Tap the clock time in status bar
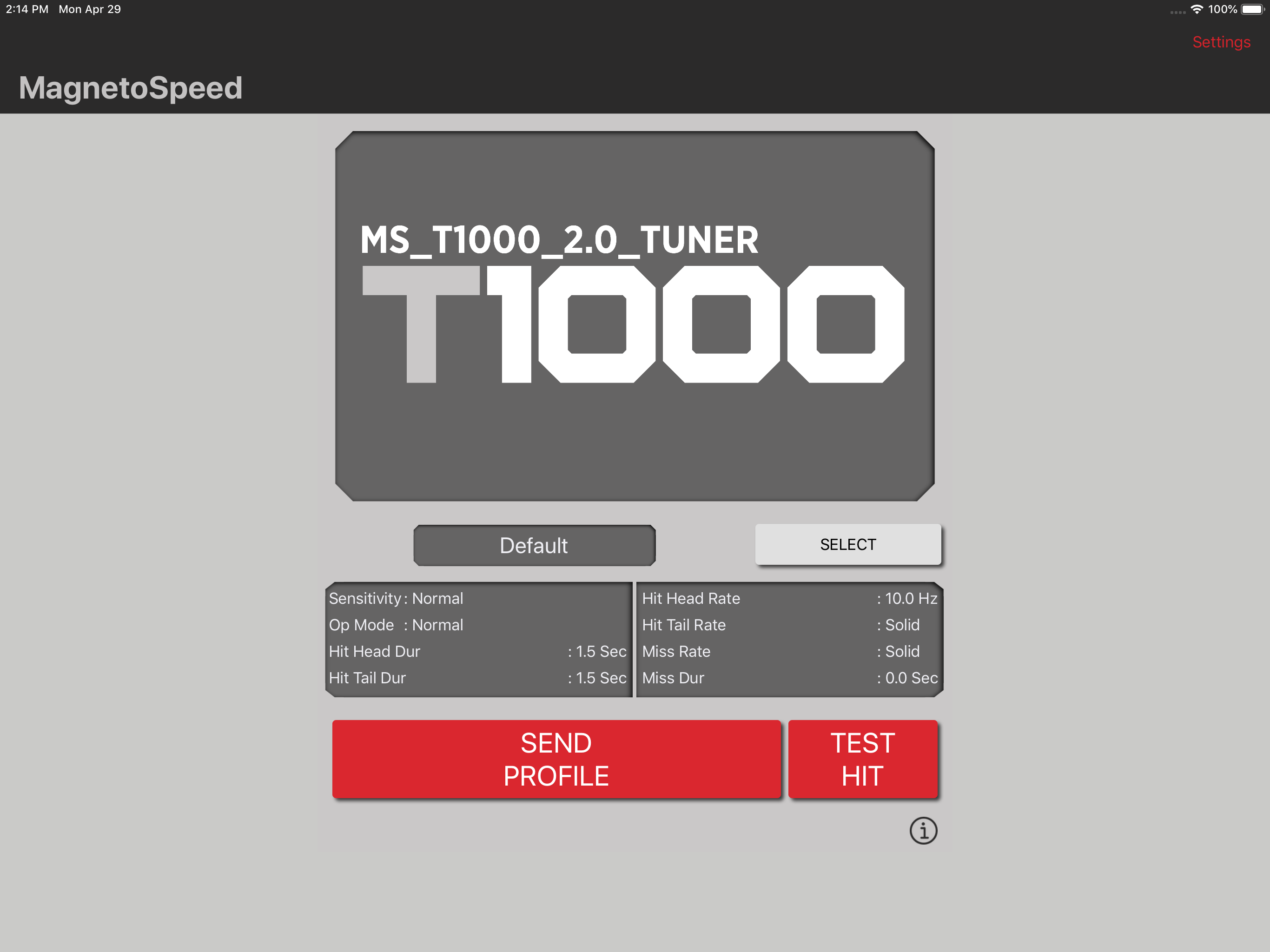 pos(27,9)
